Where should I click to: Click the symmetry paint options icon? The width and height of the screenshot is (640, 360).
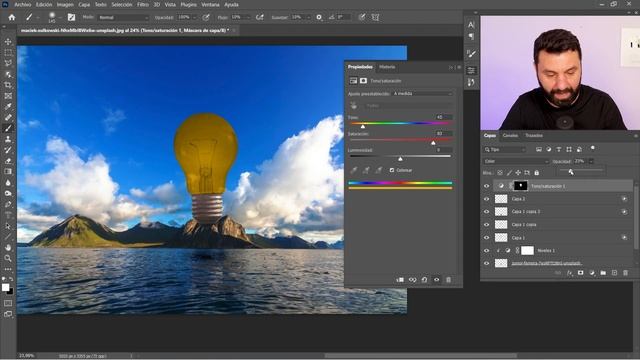[375, 17]
